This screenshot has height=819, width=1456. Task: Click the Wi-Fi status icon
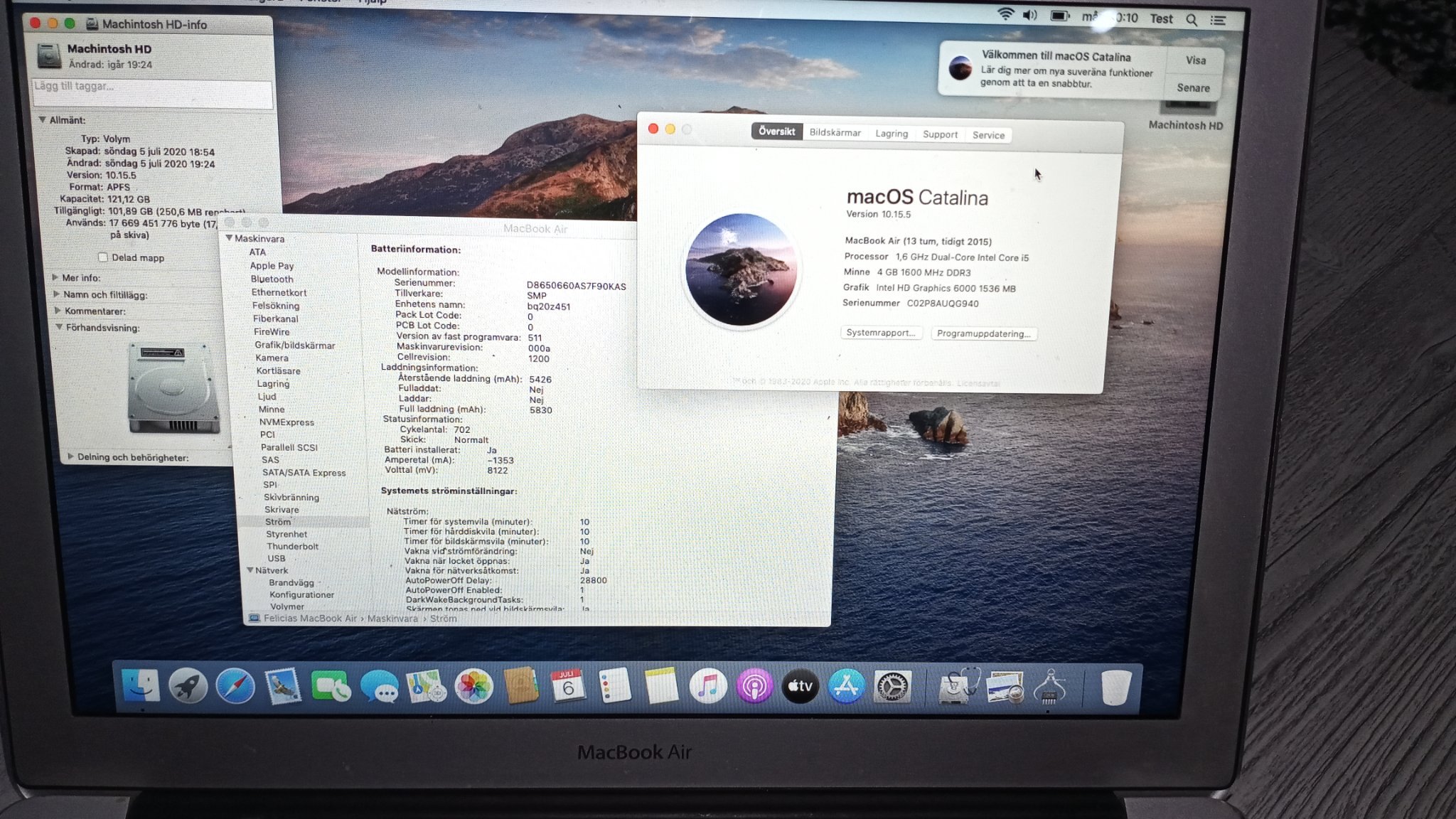1005,14
